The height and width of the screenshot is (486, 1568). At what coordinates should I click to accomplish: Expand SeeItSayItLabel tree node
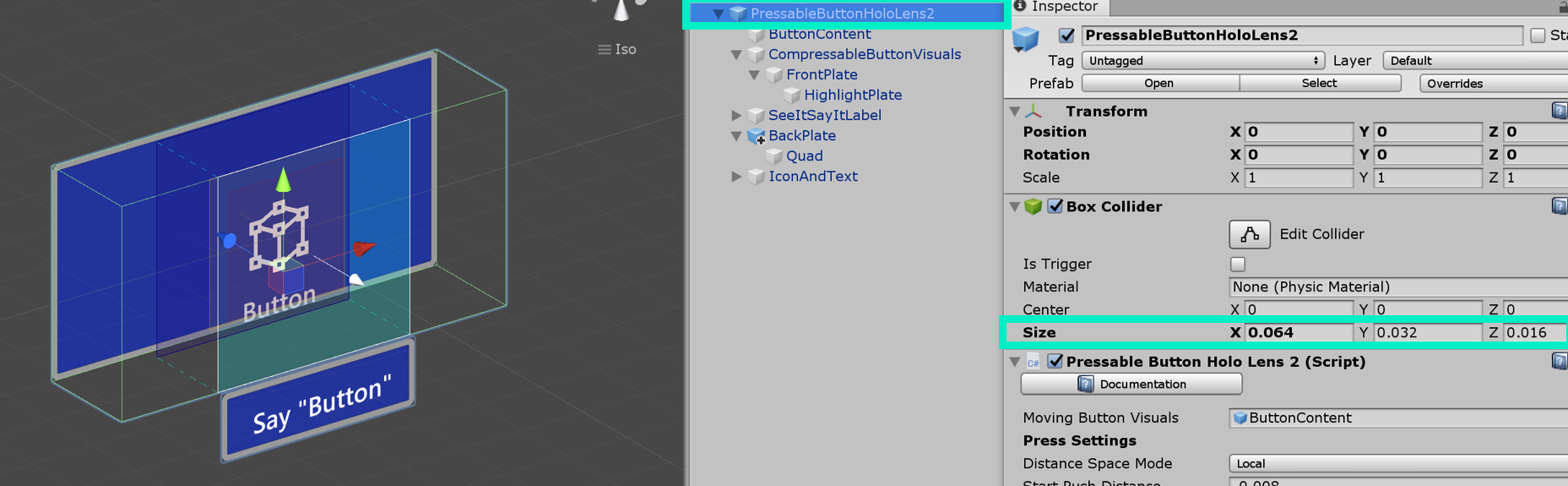736,115
